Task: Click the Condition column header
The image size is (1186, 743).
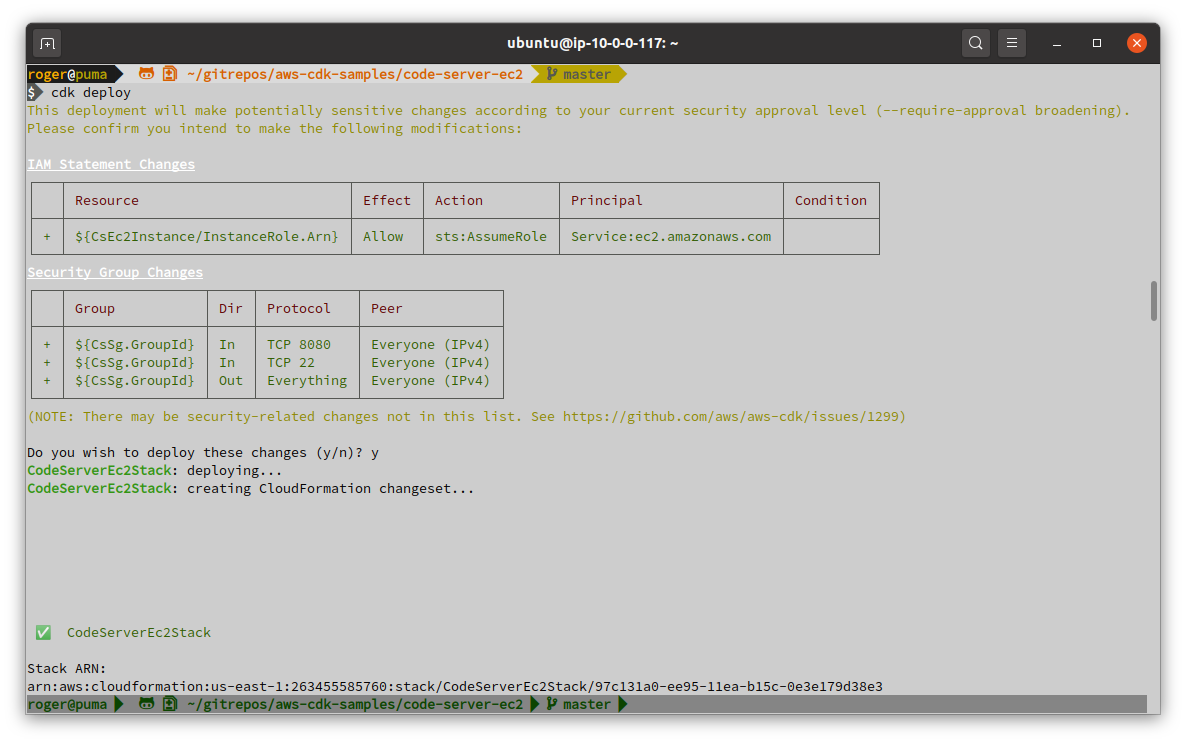Action: click(x=831, y=201)
